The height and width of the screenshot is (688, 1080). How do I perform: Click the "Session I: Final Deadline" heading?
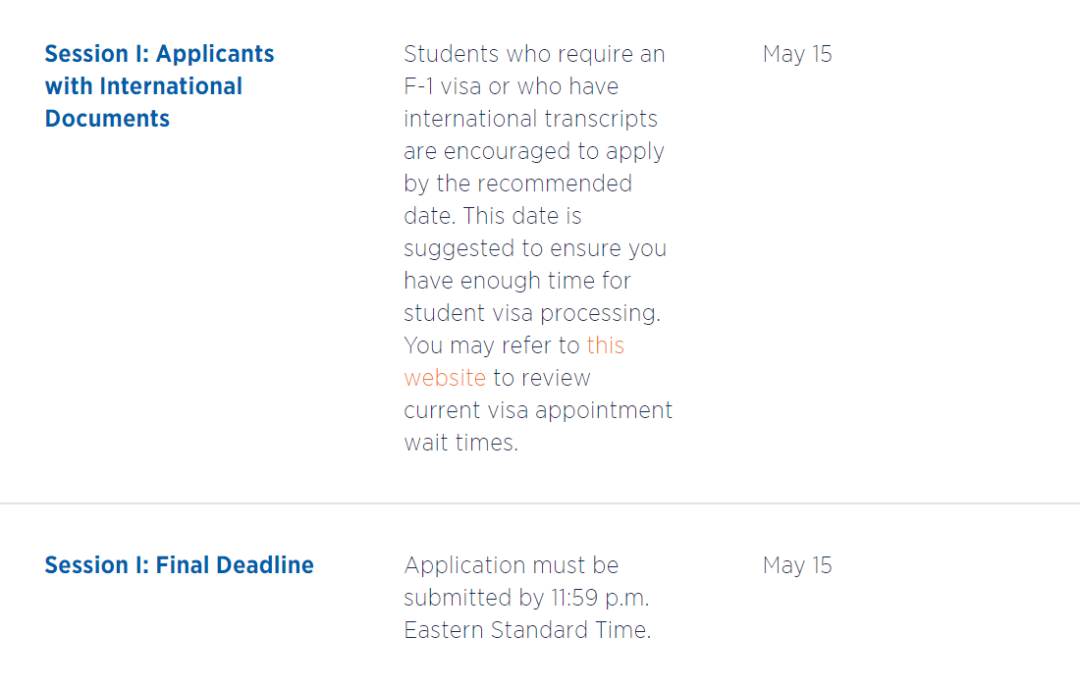click(179, 565)
